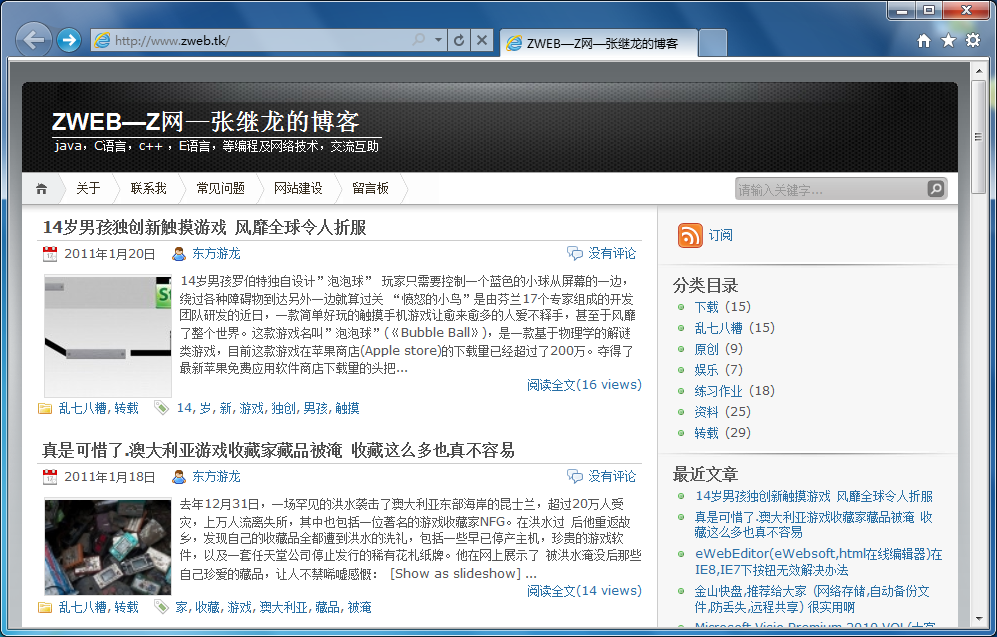Open the 订阅 subscribe link
997x637 pixels.
[x=720, y=235]
